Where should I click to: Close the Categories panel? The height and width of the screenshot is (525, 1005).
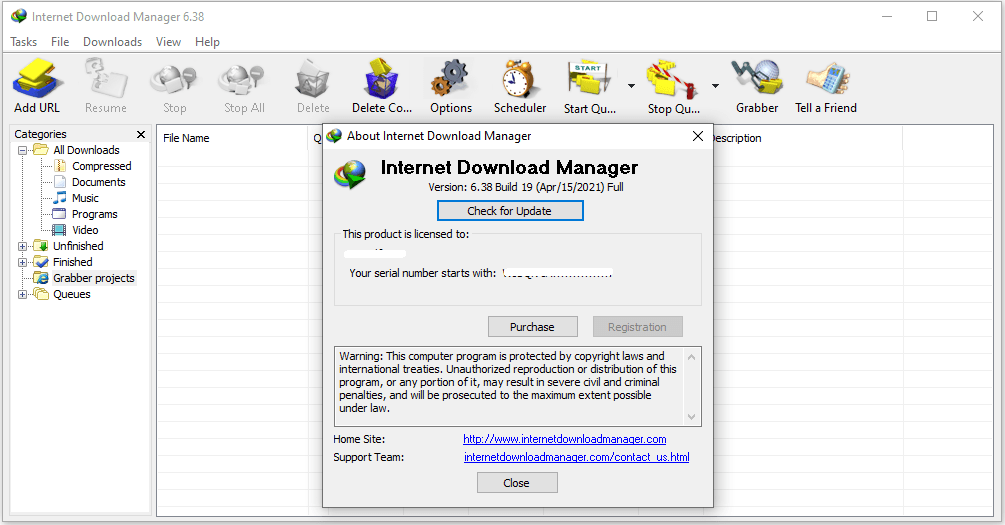click(141, 134)
